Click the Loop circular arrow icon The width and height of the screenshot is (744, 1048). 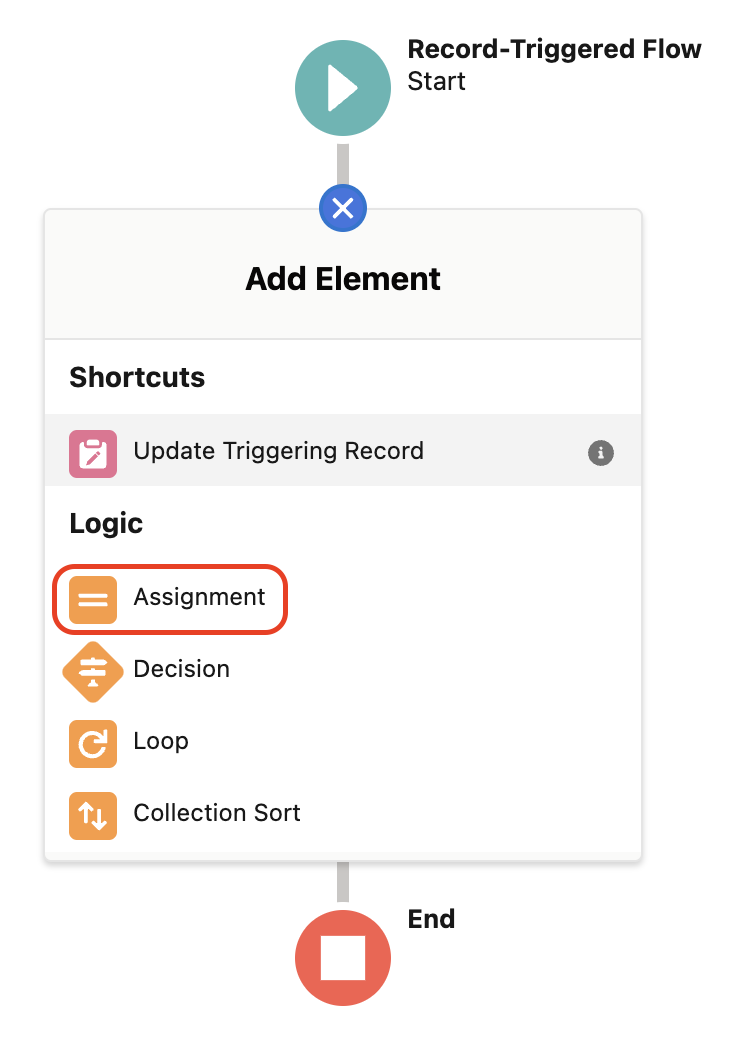[x=93, y=744]
